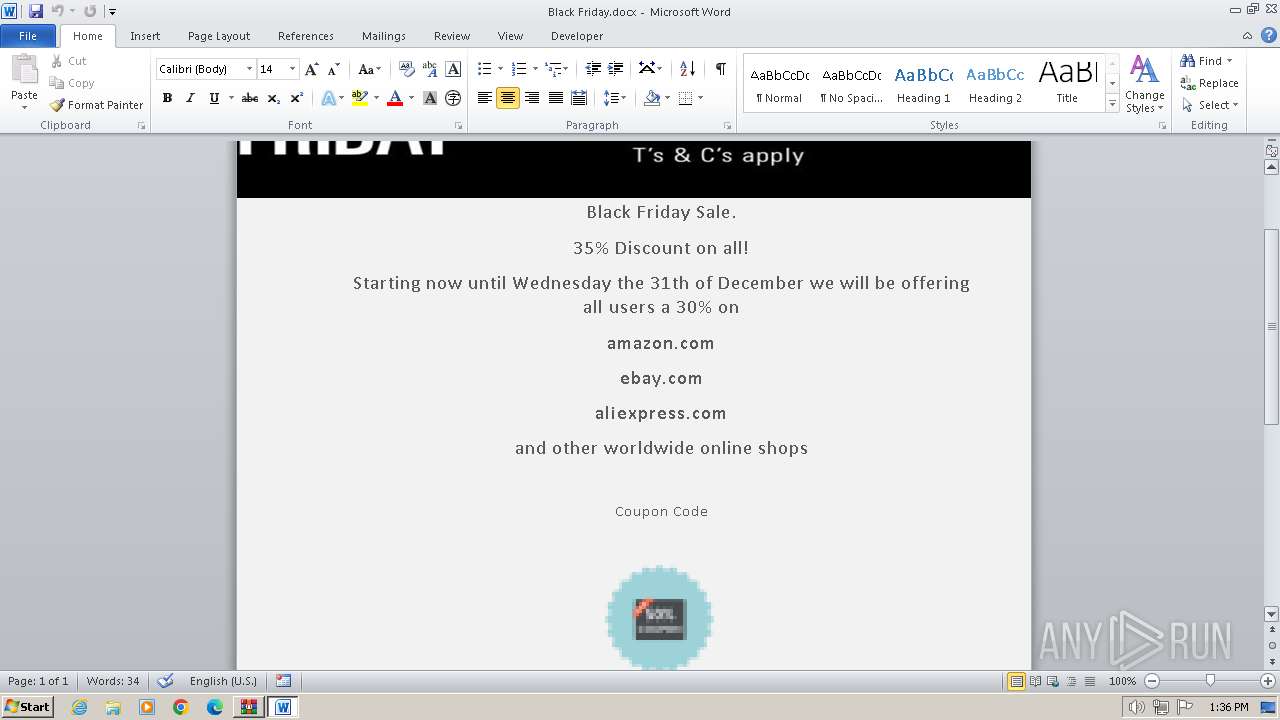Open line spacing options
1280x720 pixels.
615,98
